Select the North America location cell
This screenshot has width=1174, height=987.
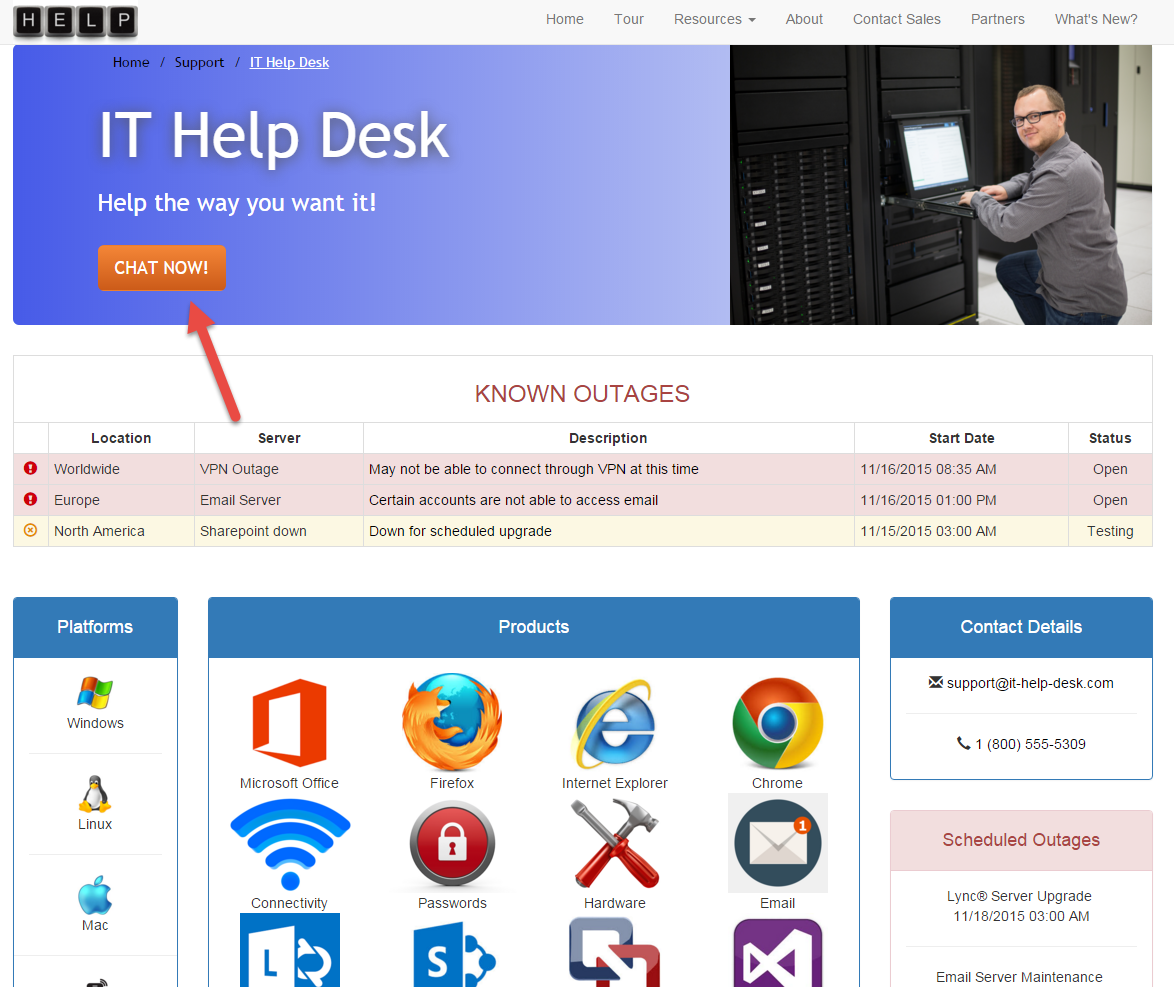pyautogui.click(x=121, y=531)
